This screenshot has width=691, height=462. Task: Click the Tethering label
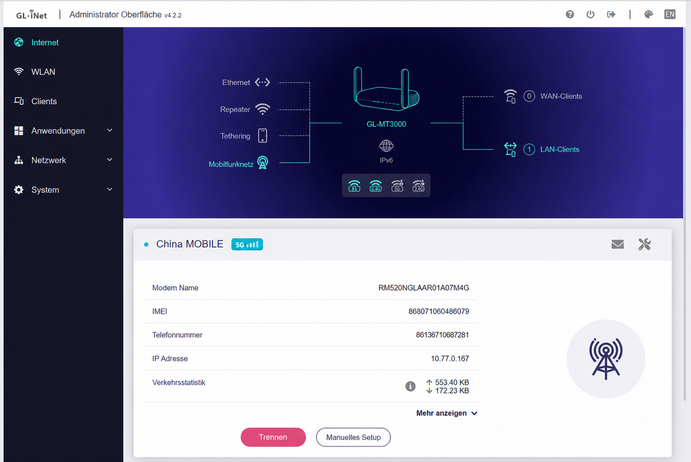(x=235, y=136)
